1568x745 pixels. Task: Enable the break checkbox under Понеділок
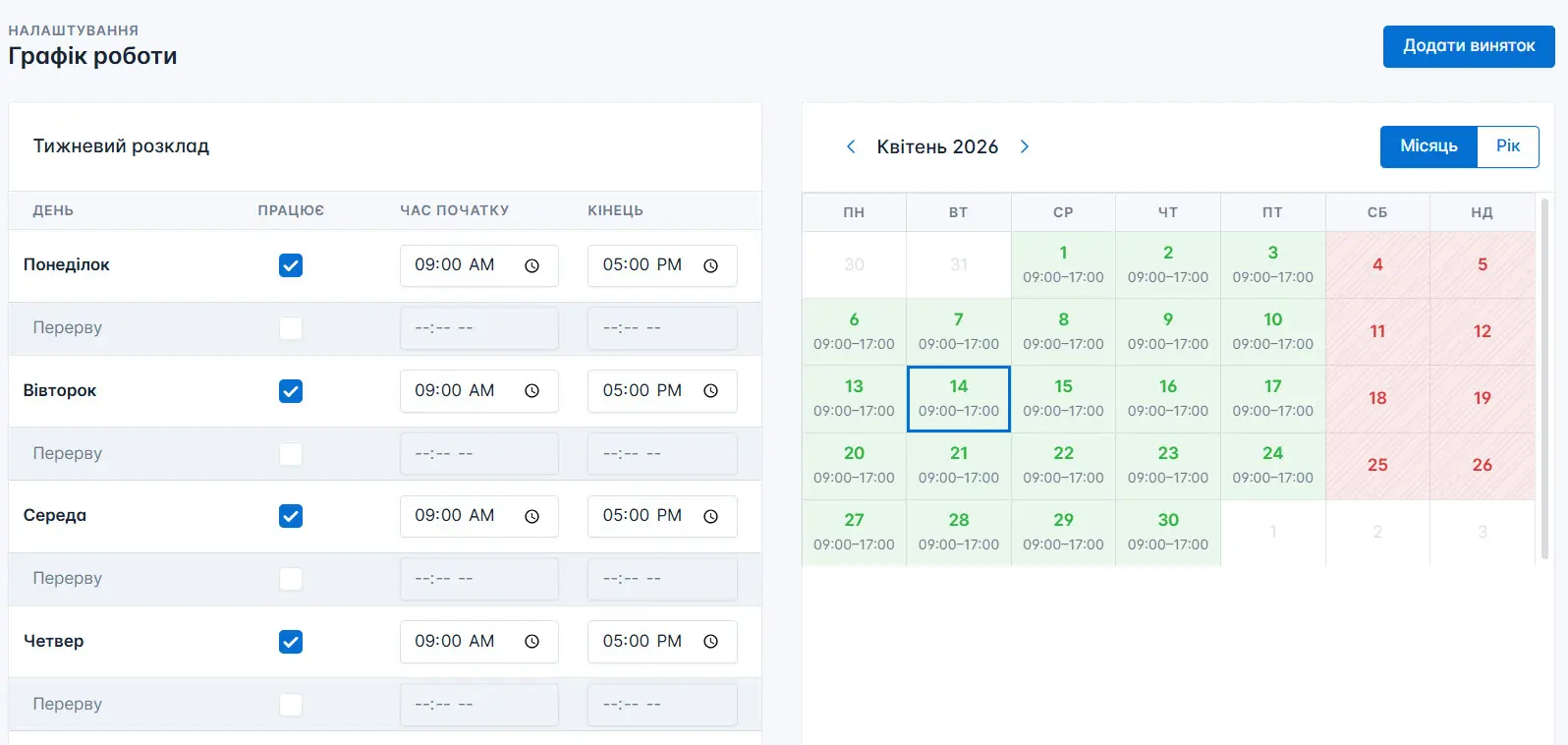coord(291,328)
